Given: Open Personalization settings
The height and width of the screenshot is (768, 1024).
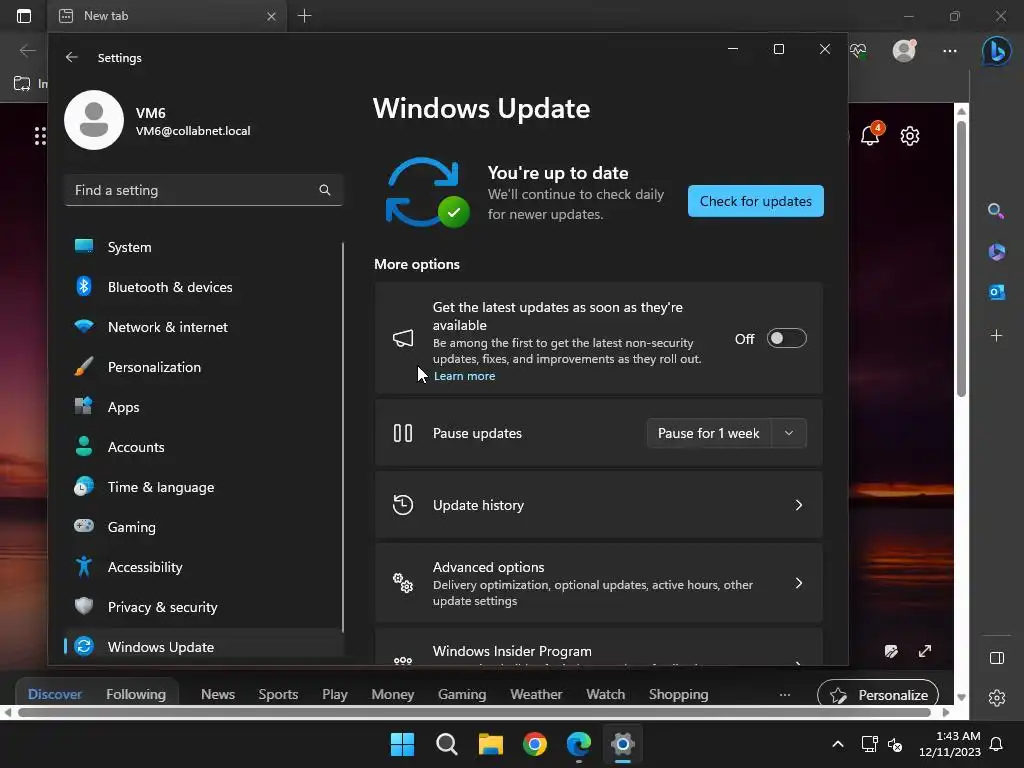Looking at the screenshot, I should coord(203,367).
